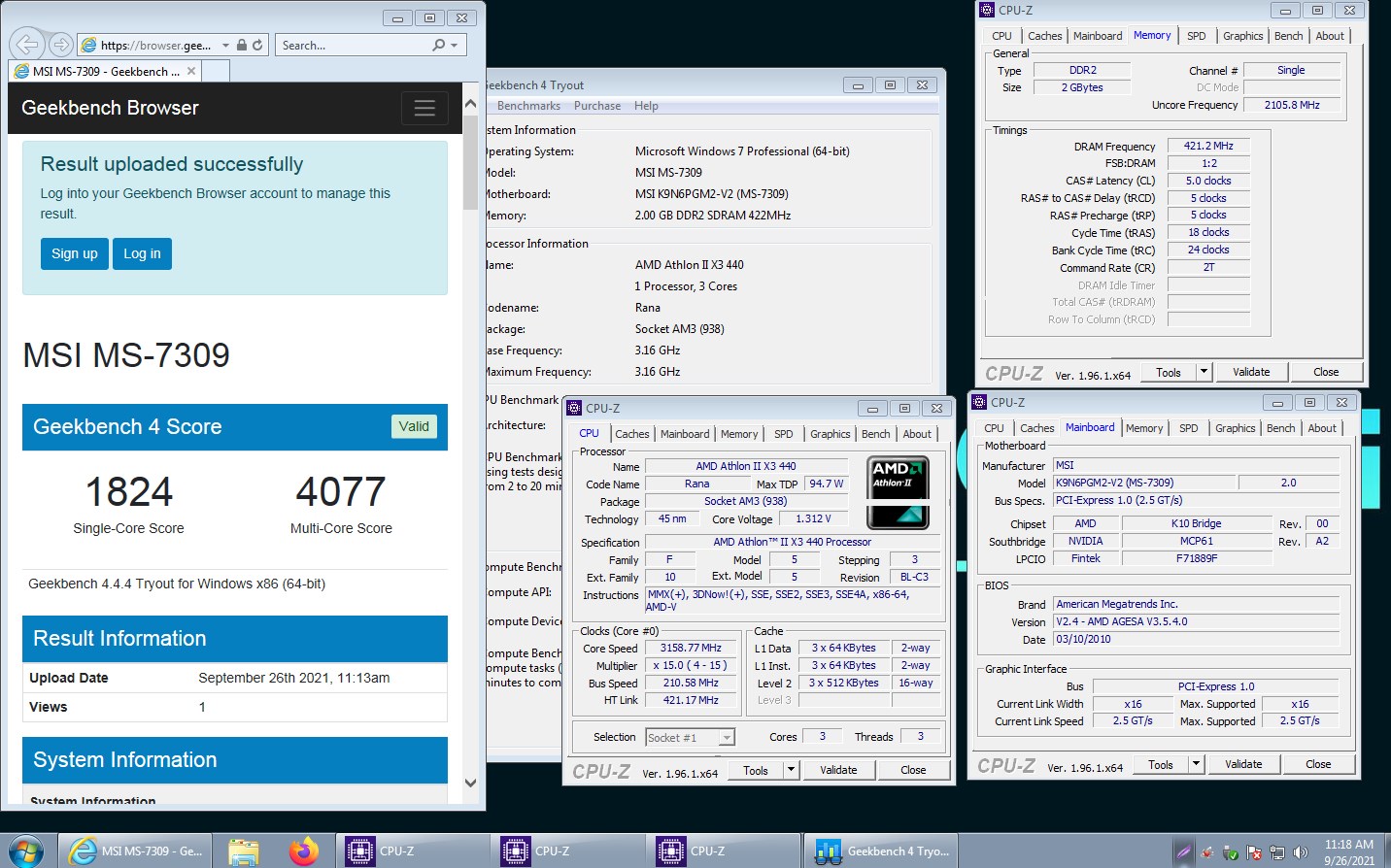The height and width of the screenshot is (868, 1391).
Task: Click the Sign up button
Action: (x=75, y=253)
